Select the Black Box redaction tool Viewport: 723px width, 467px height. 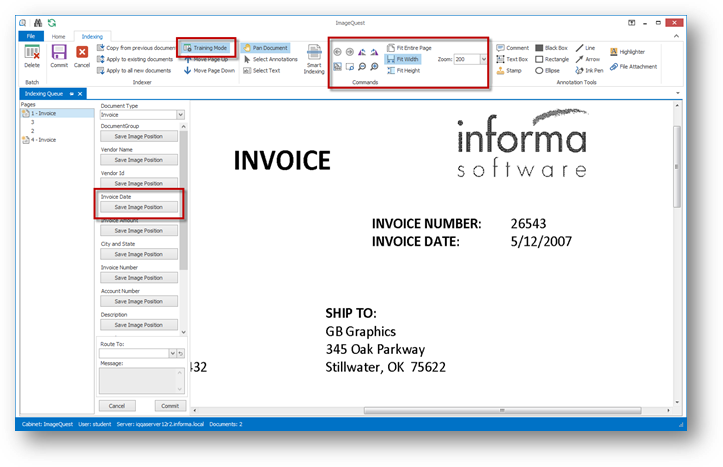(x=551, y=48)
